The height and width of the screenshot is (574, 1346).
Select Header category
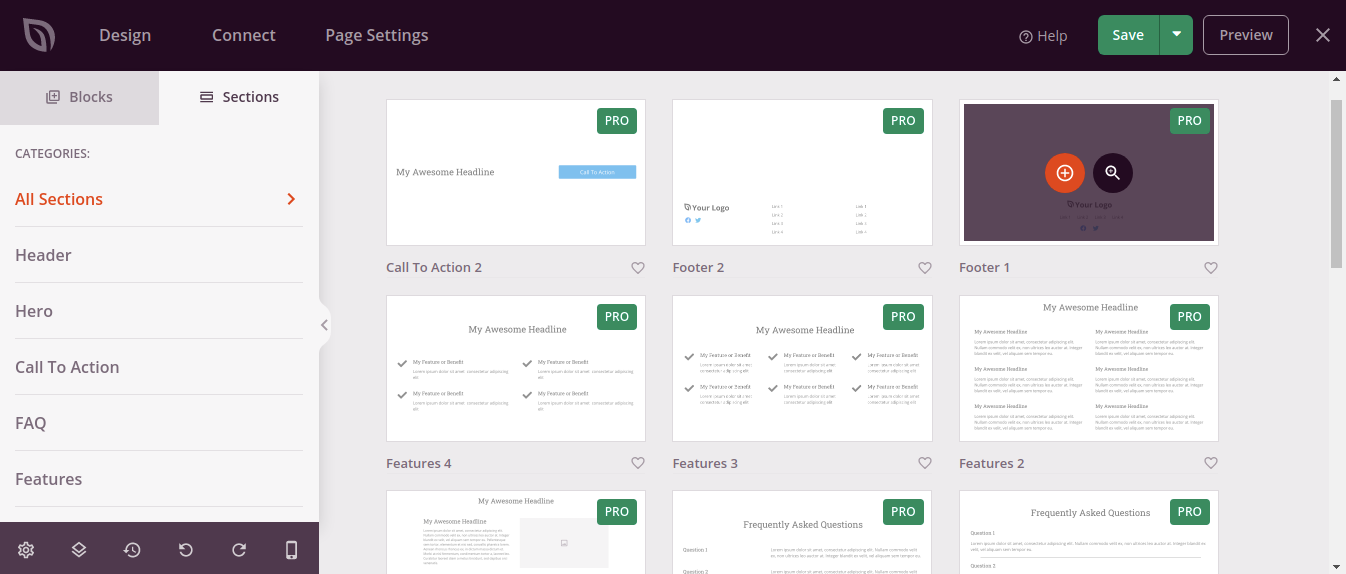(159, 255)
